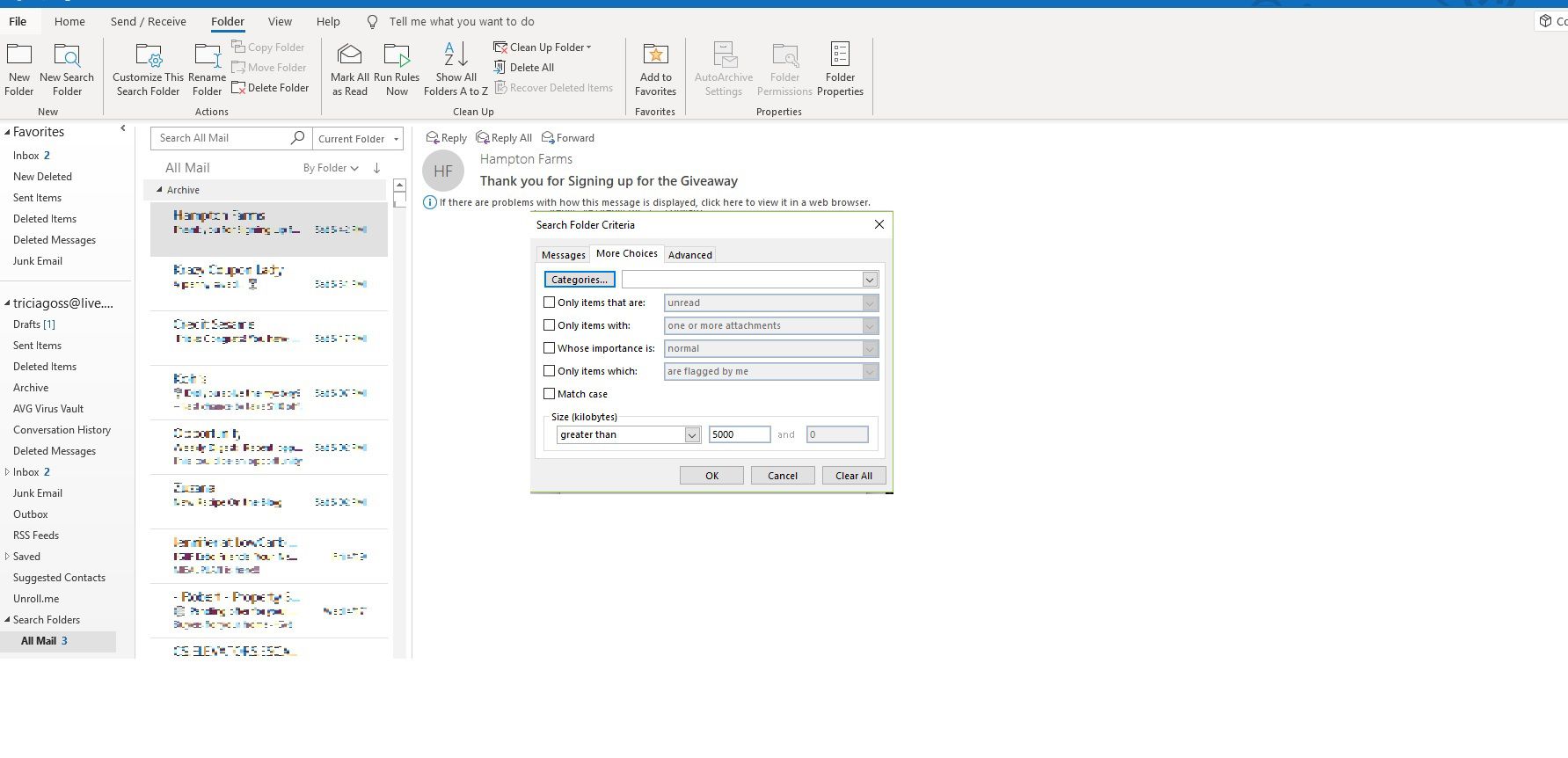Click the Clear All button
1568x758 pixels.
coord(854,476)
